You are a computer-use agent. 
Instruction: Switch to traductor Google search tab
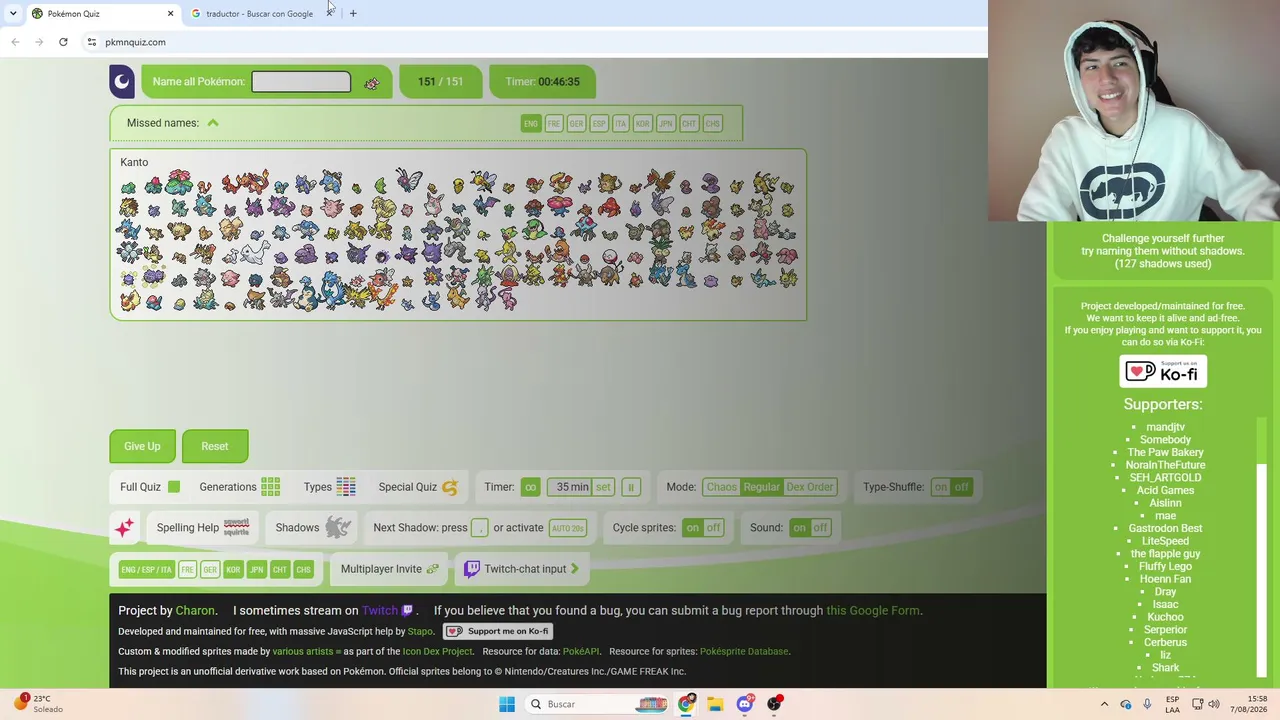point(260,13)
